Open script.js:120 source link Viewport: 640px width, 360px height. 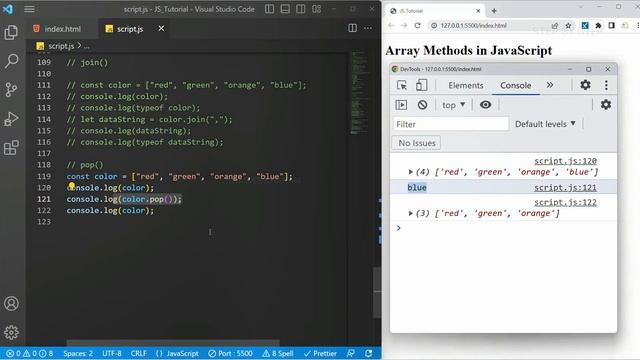(x=565, y=161)
